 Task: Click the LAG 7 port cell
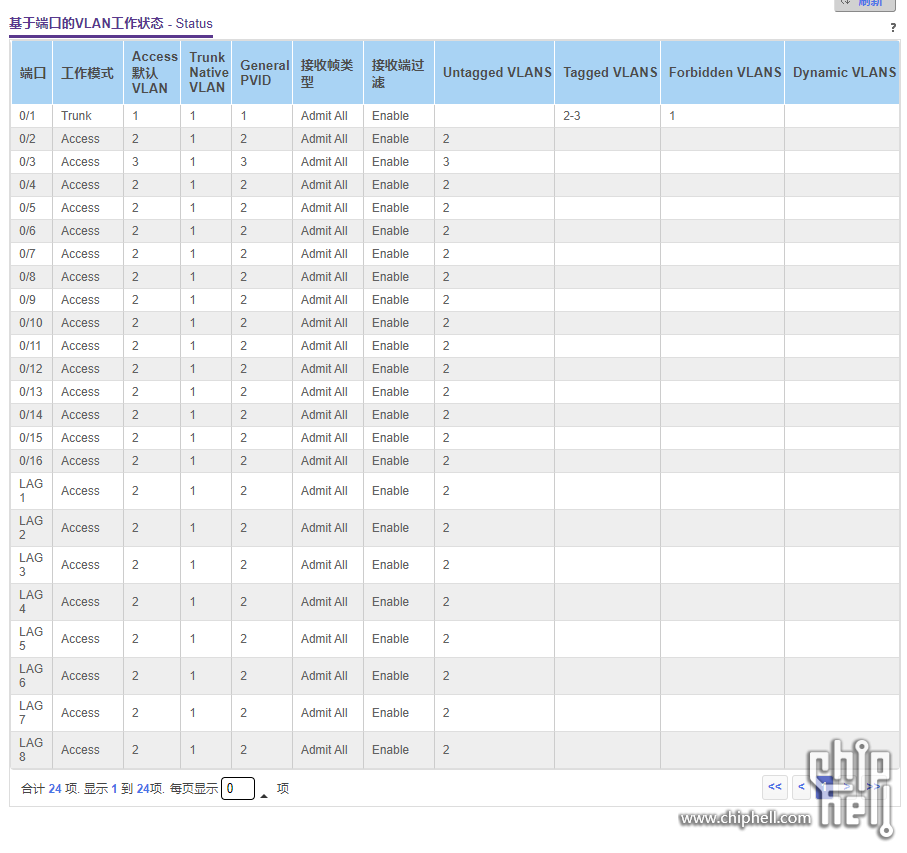click(31, 712)
